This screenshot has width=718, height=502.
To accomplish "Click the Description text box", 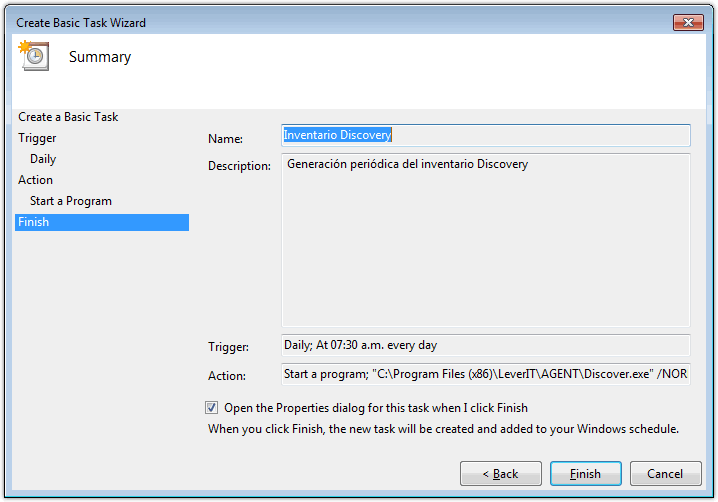I will tap(485, 240).
